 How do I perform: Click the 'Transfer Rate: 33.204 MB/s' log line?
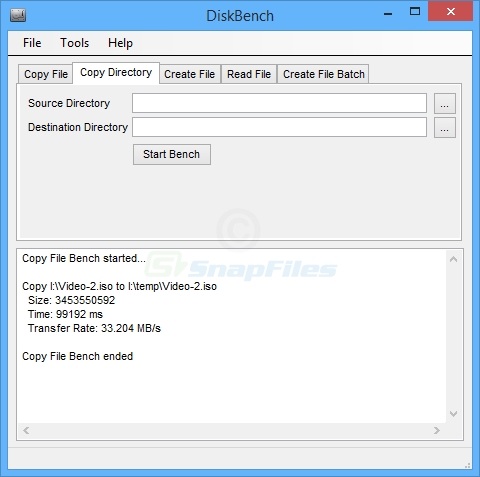point(94,328)
